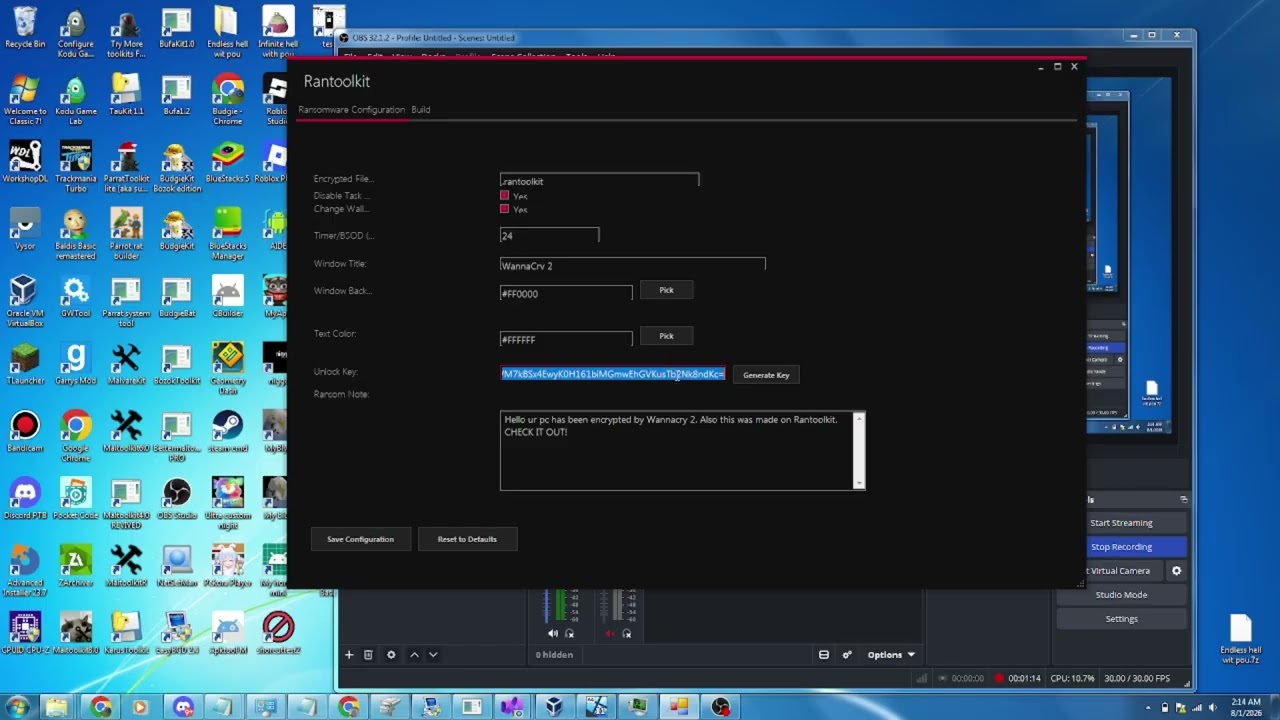Toggle OBS mixer desktop audio speaker icon
1280x720 pixels.
[552, 633]
